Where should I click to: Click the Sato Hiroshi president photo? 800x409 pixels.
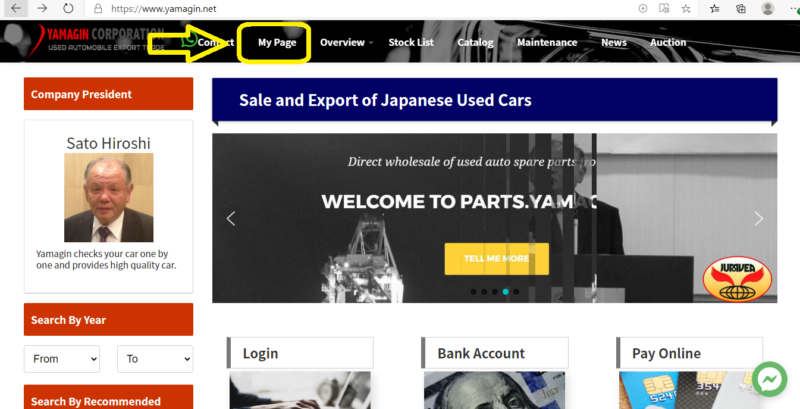[109, 197]
